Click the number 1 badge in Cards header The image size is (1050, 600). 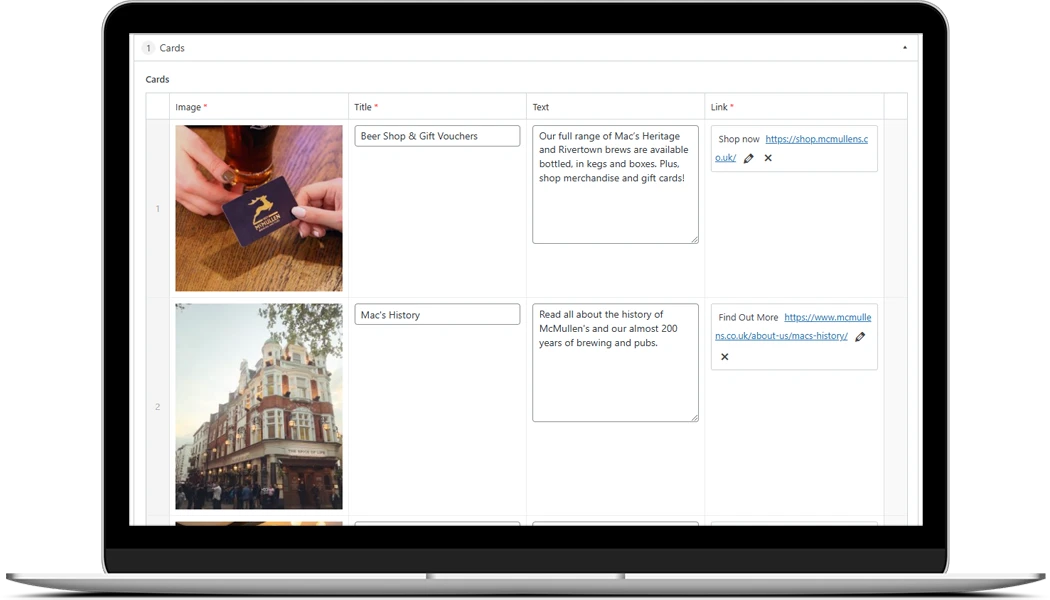click(x=148, y=48)
